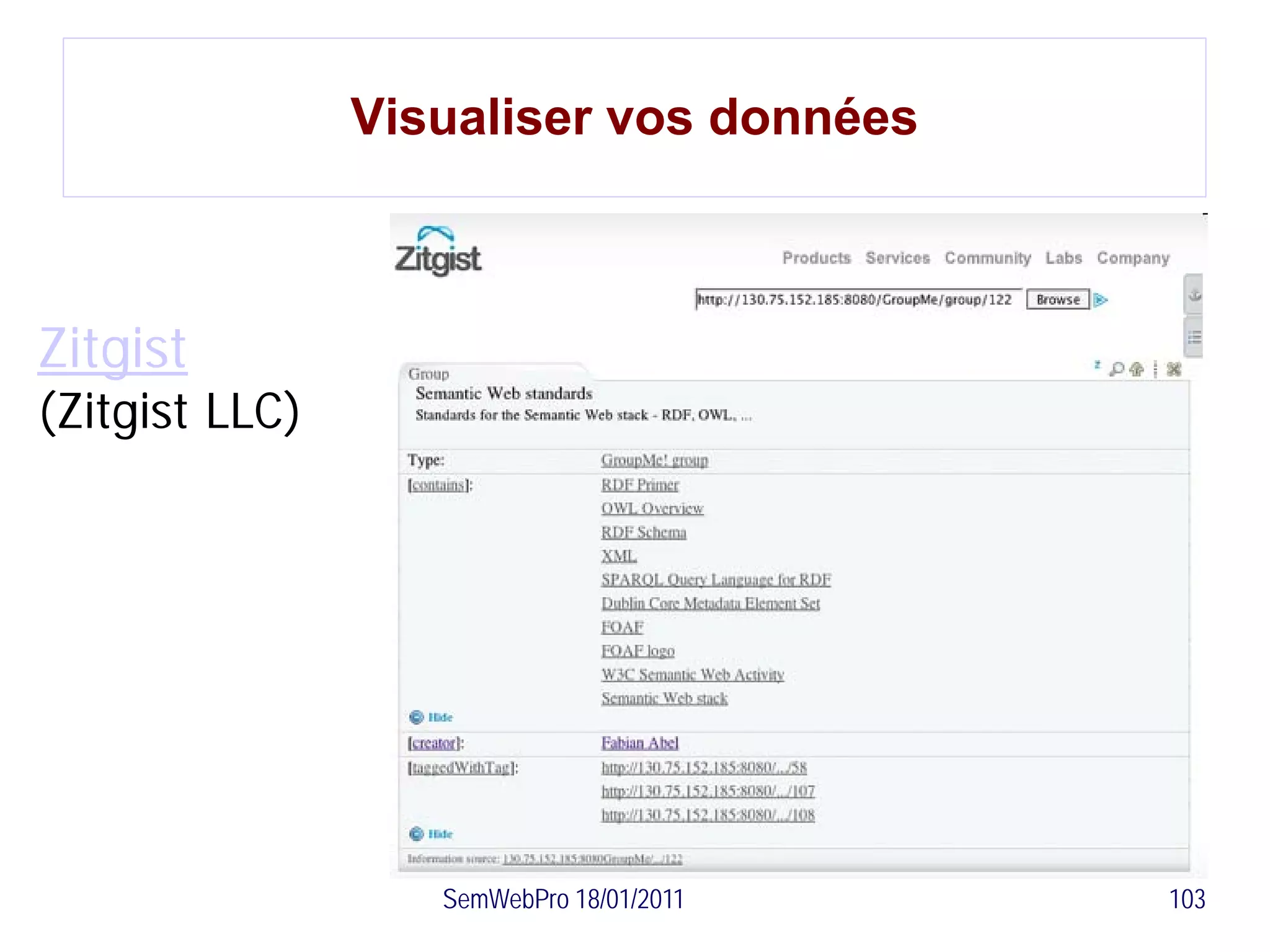
Task: Open the list side tab icon
Action: 1194,337
